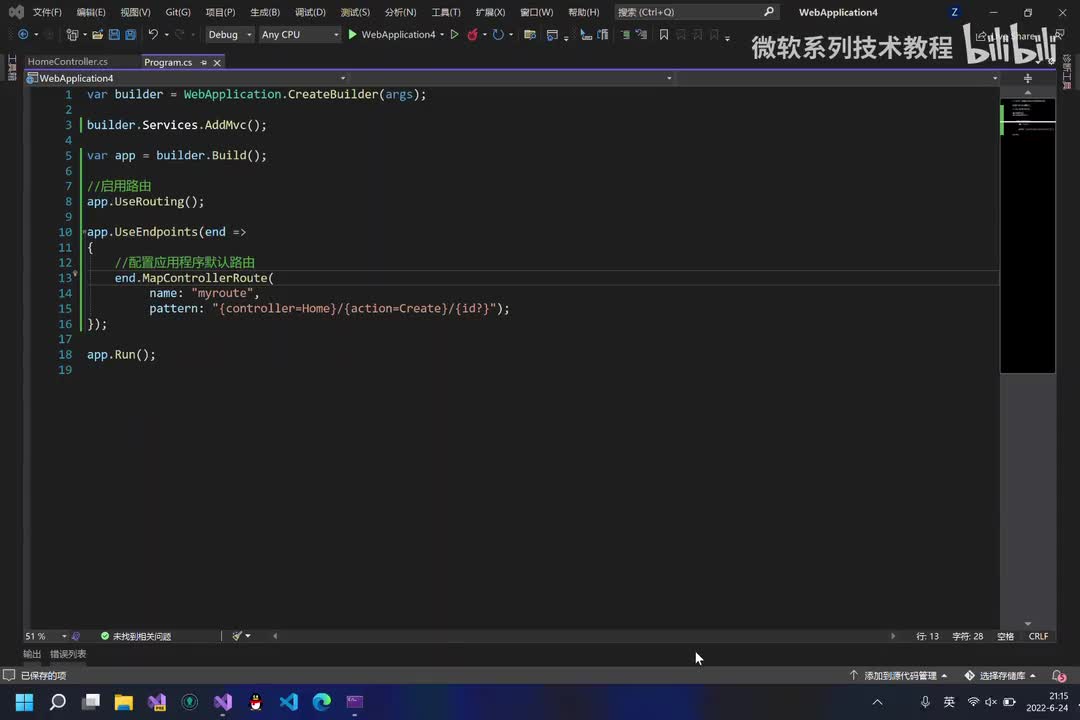Viewport: 1080px width, 720px height.
Task: Expand the WebApplication4 startup target dropdown arrow
Action: pyautogui.click(x=442, y=34)
